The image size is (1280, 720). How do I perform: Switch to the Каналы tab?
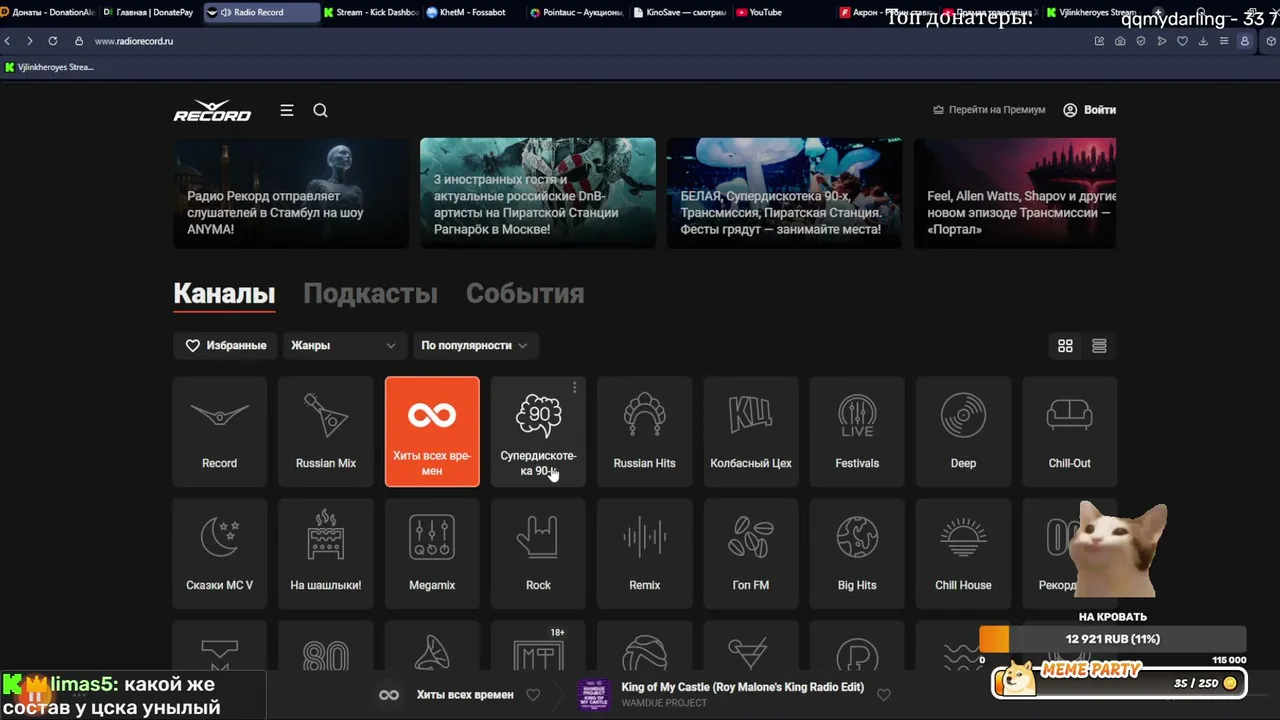click(x=224, y=293)
